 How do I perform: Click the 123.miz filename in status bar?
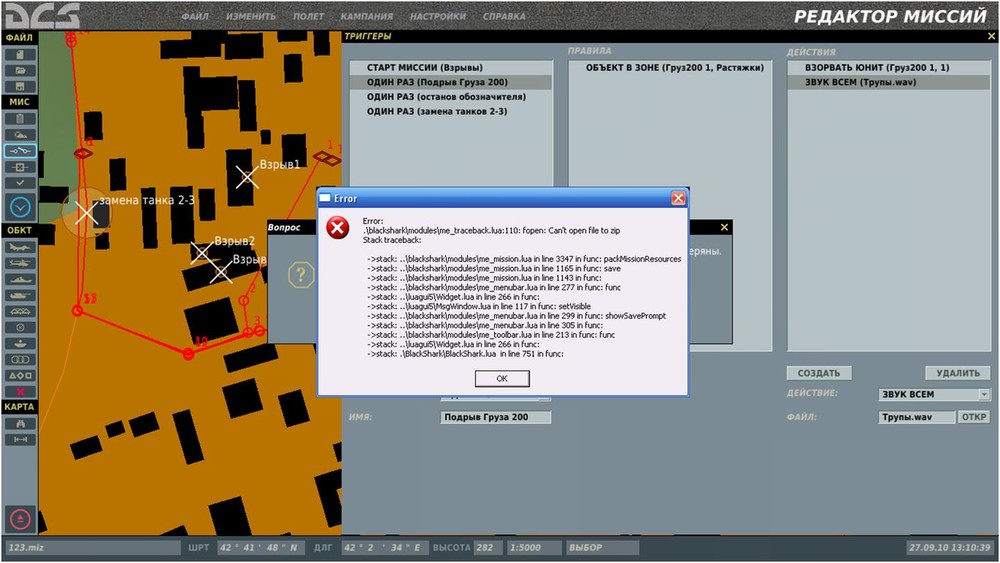point(94,547)
